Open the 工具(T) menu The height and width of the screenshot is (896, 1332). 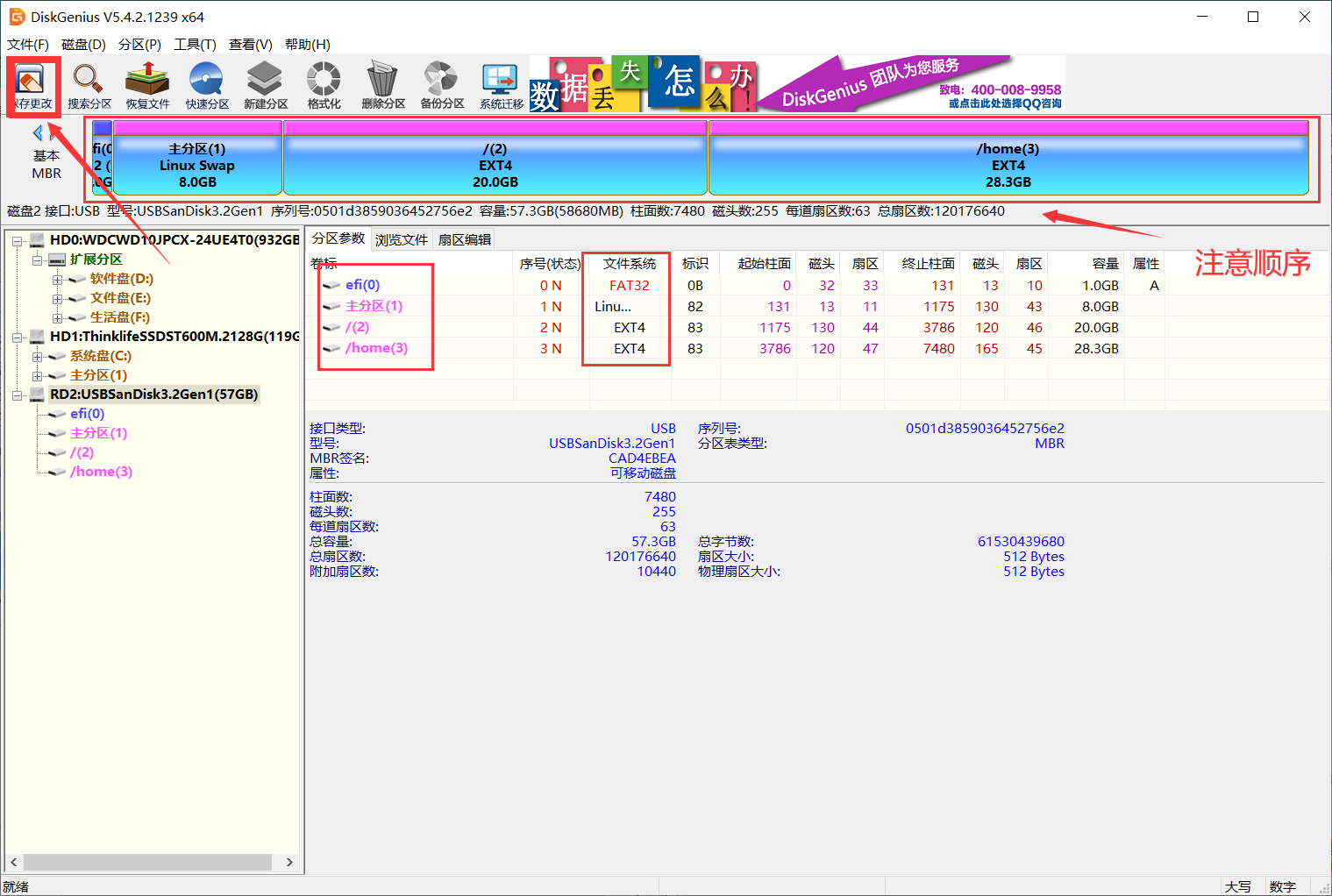[195, 45]
